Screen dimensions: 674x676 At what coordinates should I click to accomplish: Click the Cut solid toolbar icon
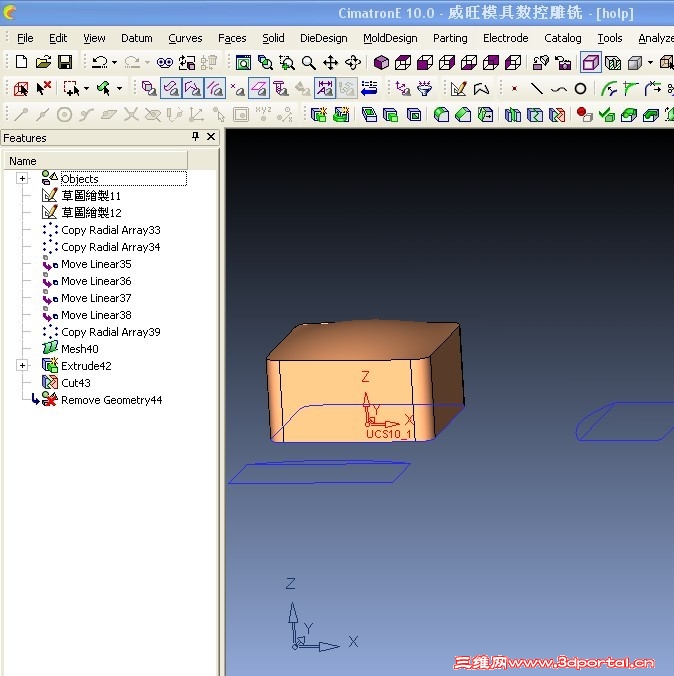click(x=557, y=115)
